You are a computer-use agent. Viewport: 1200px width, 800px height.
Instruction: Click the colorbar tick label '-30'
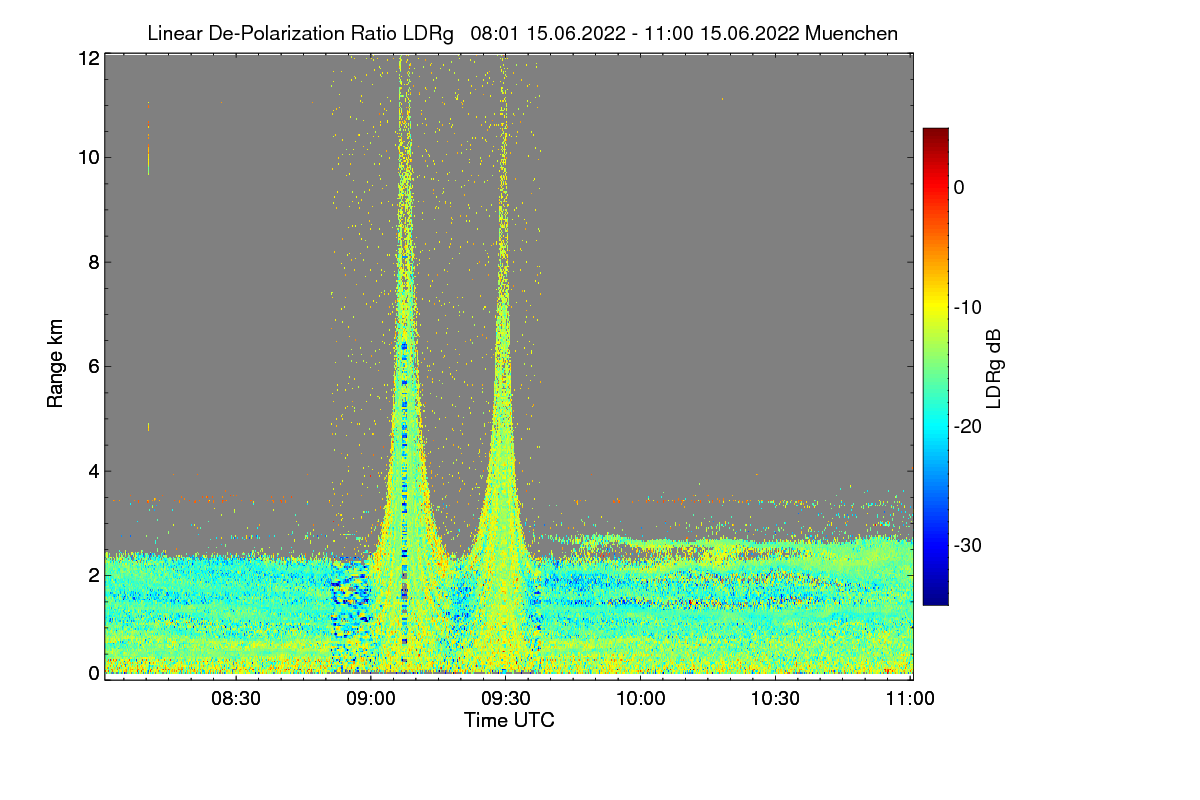pos(968,546)
